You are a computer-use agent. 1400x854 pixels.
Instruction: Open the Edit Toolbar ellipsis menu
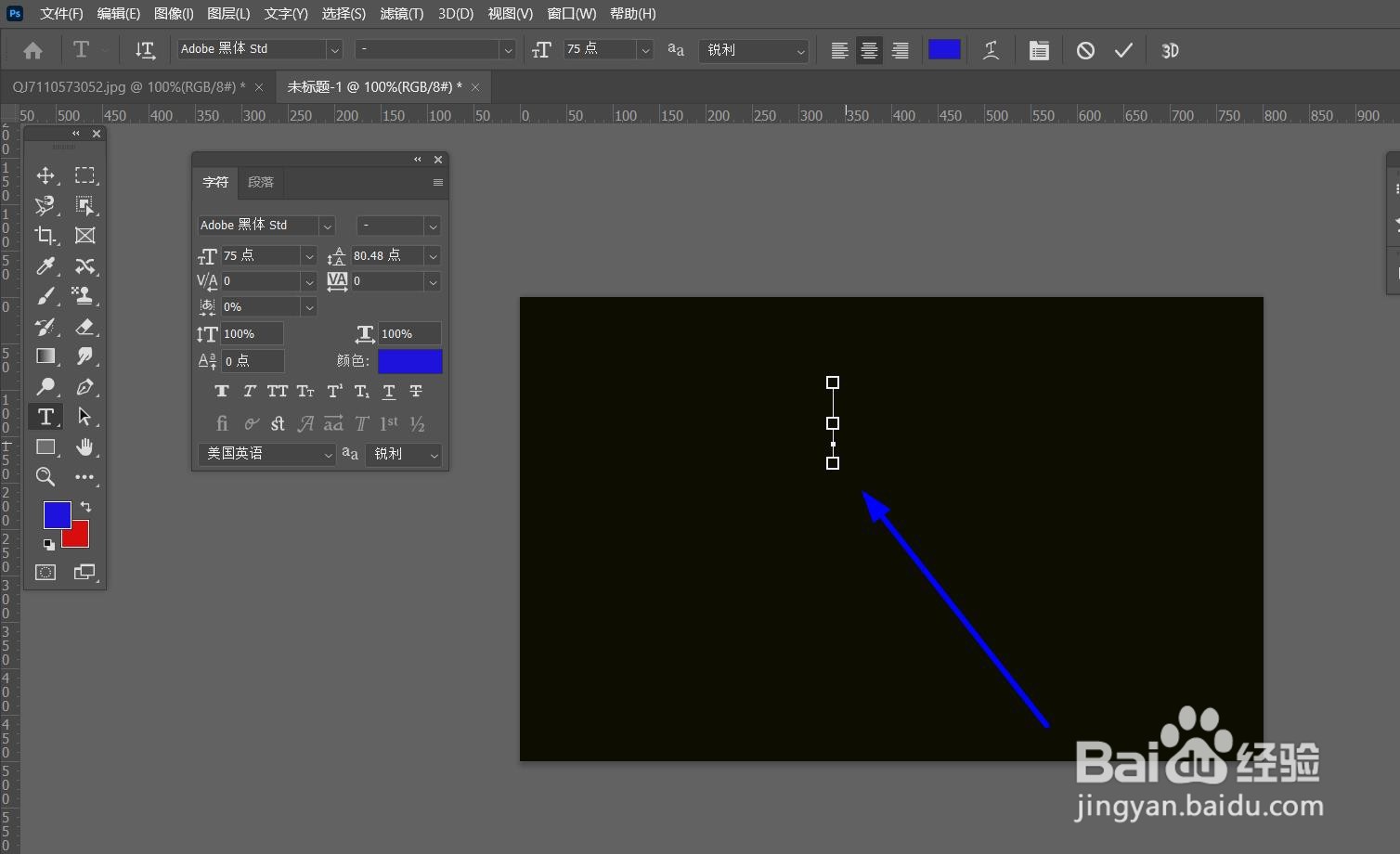84,477
